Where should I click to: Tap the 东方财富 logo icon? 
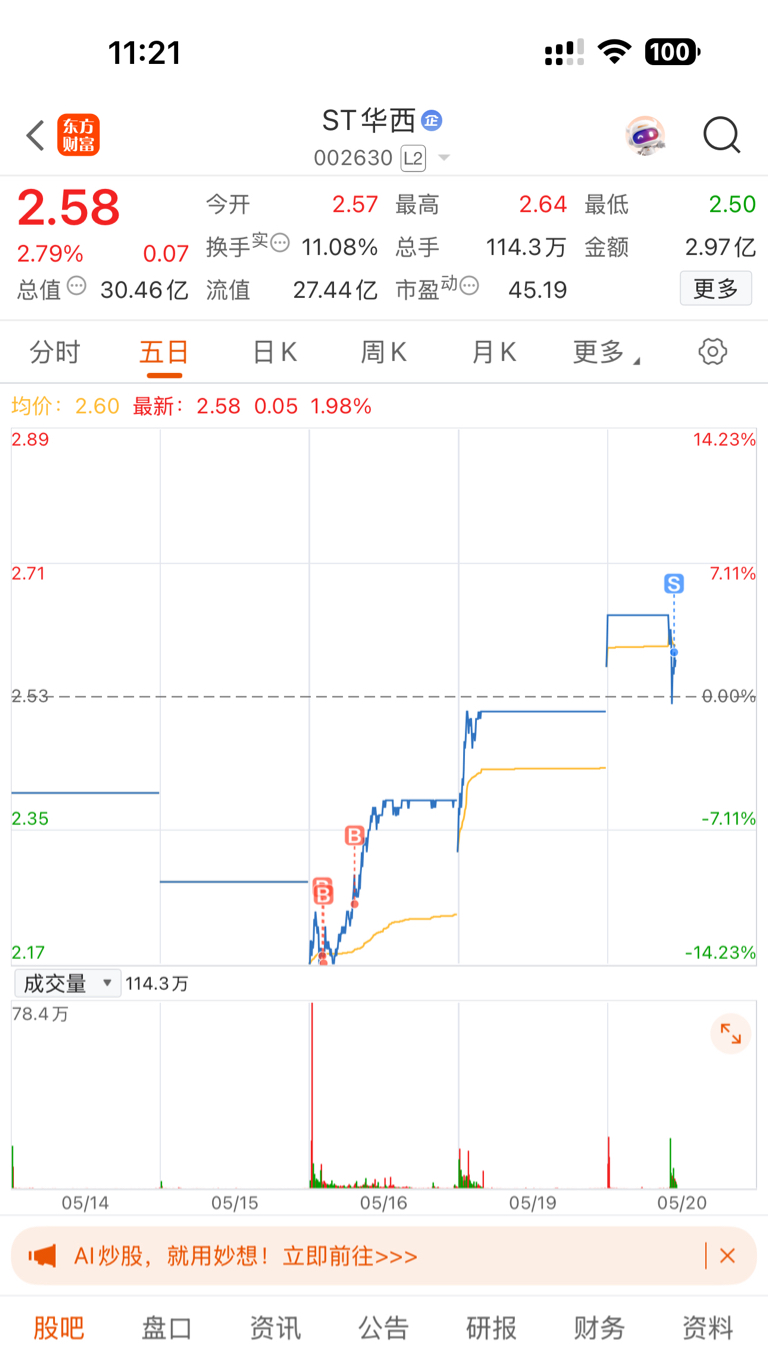point(79,135)
